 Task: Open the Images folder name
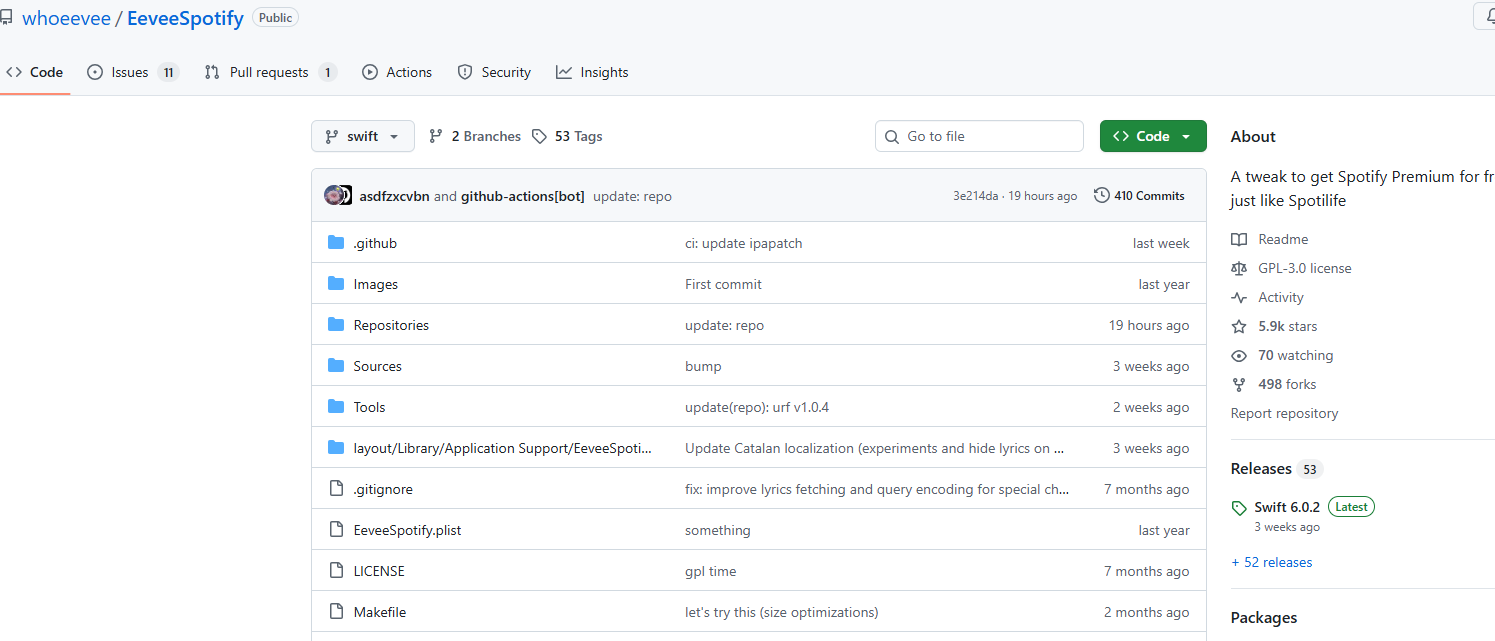[375, 284]
